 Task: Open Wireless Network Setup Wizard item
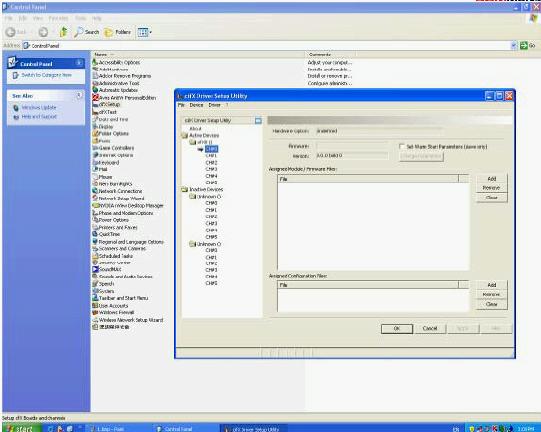point(128,320)
